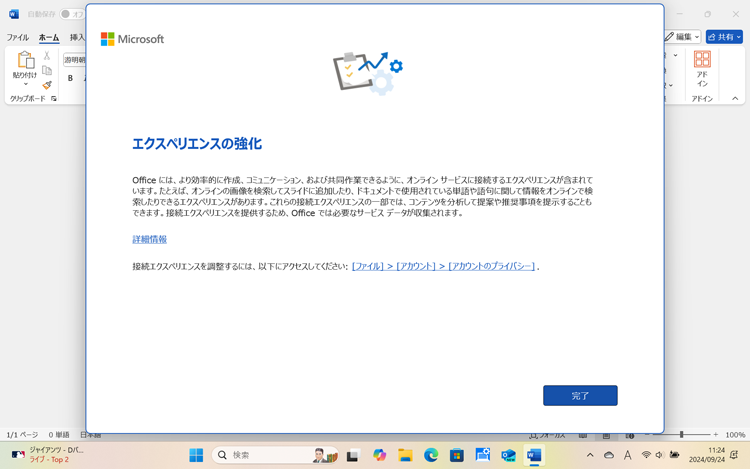Open the アドイン add-ins icon

point(702,66)
